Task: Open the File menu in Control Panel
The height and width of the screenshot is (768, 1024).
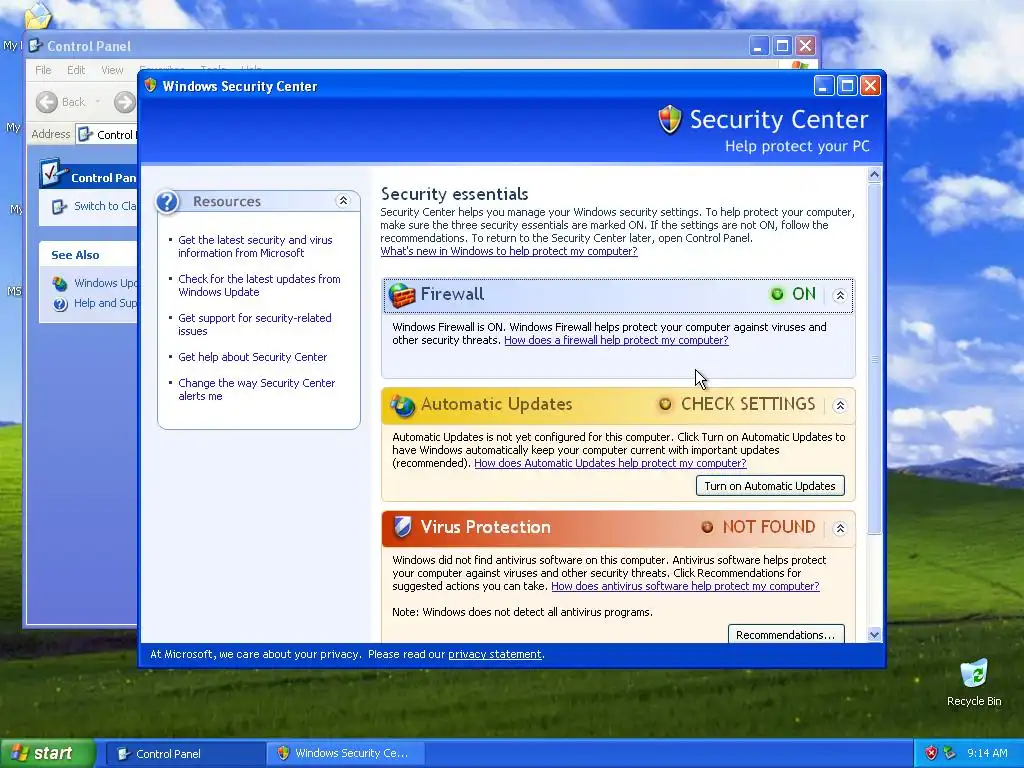Action: [x=43, y=70]
